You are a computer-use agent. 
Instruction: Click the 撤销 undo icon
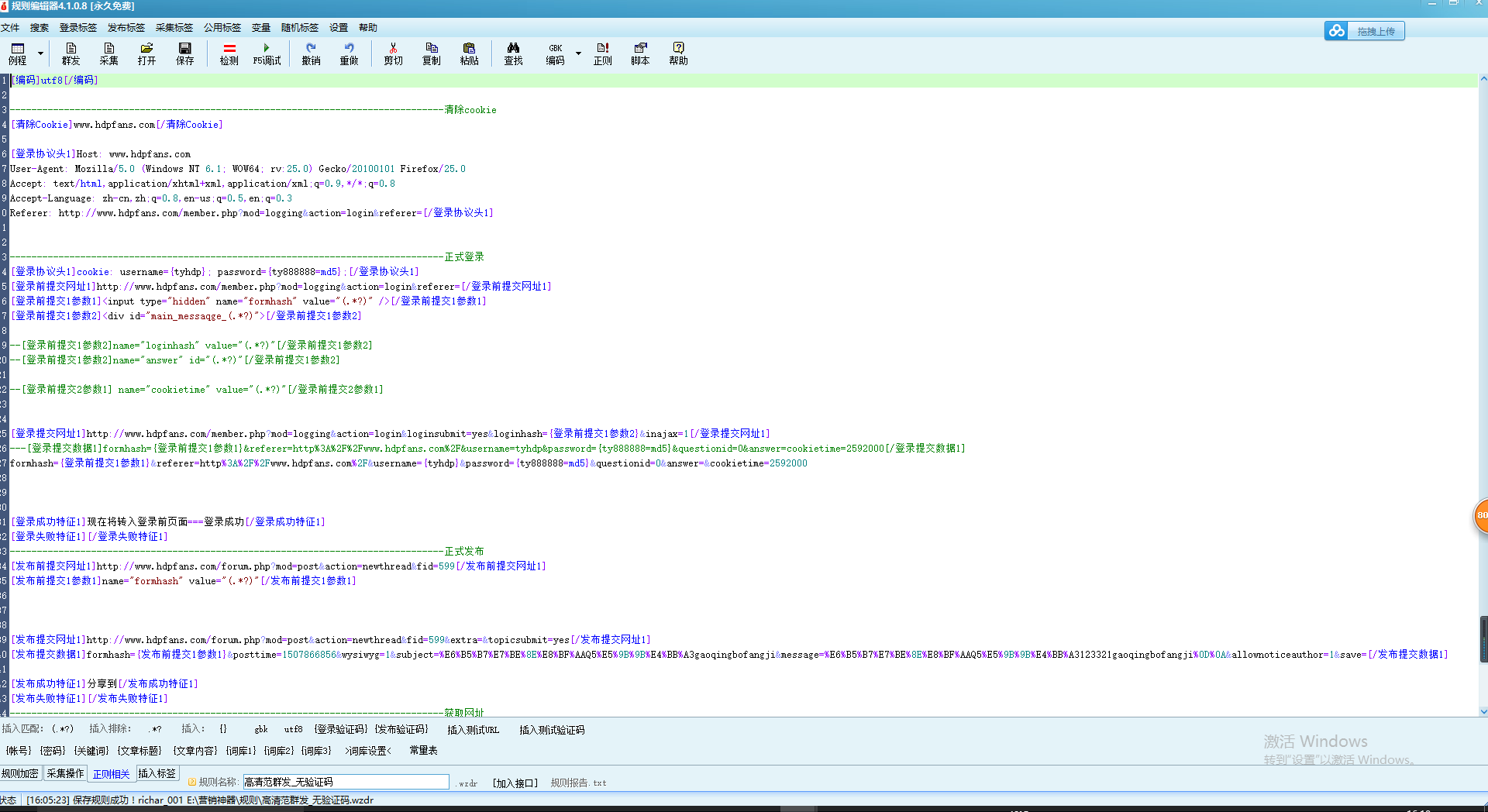coord(311,53)
